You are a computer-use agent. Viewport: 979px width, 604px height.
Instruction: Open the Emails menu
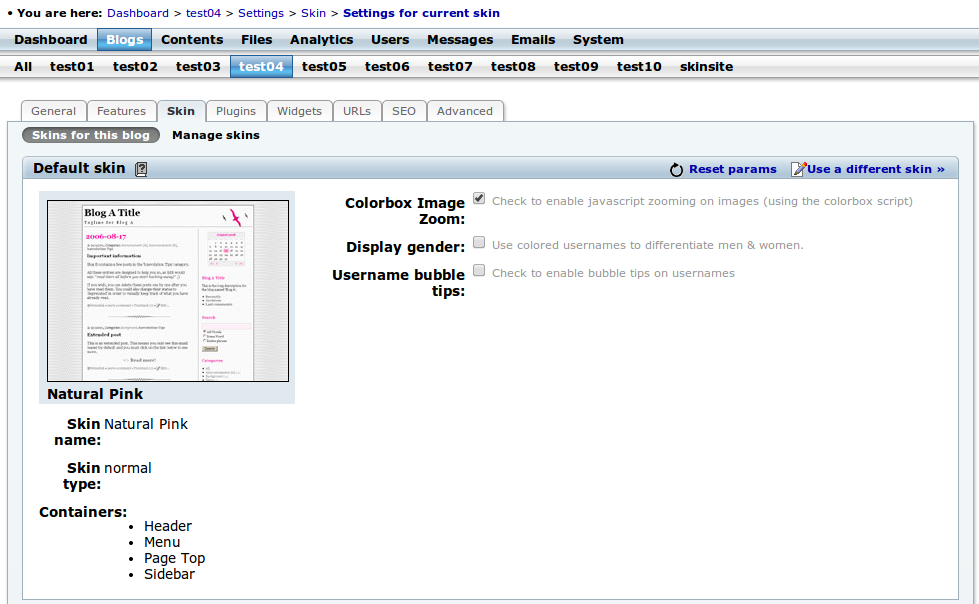click(533, 40)
